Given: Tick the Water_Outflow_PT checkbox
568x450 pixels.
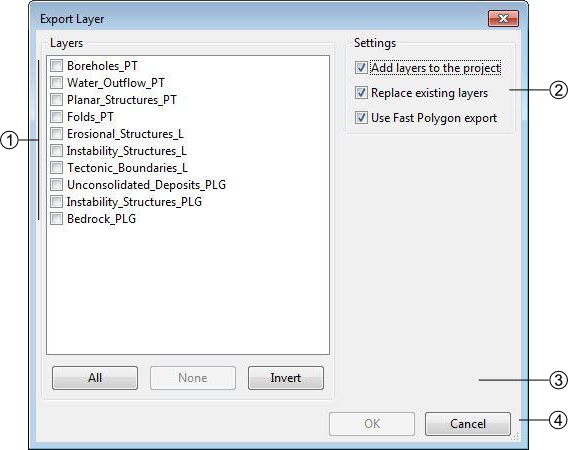Looking at the screenshot, I should pyautogui.click(x=57, y=83).
